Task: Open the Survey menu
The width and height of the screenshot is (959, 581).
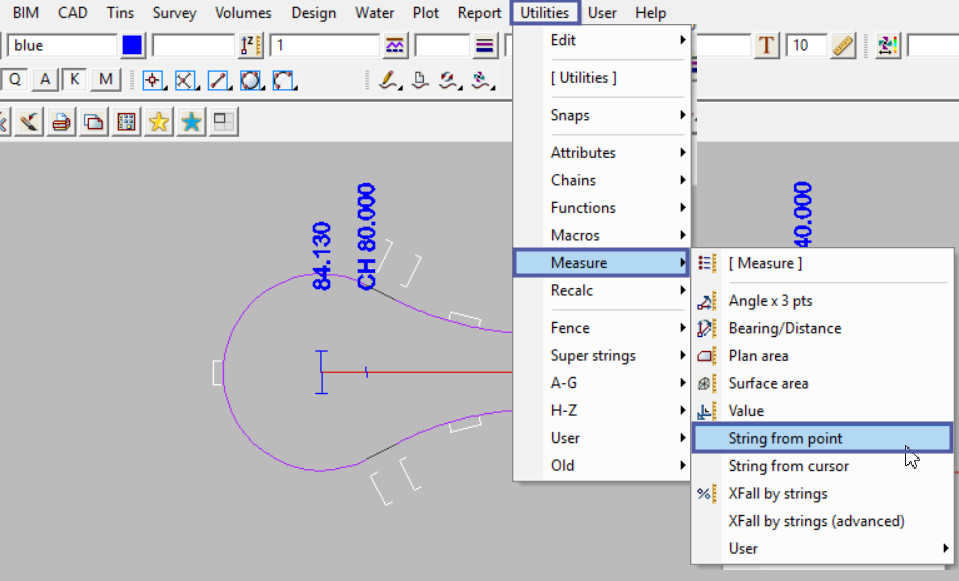Action: point(174,13)
